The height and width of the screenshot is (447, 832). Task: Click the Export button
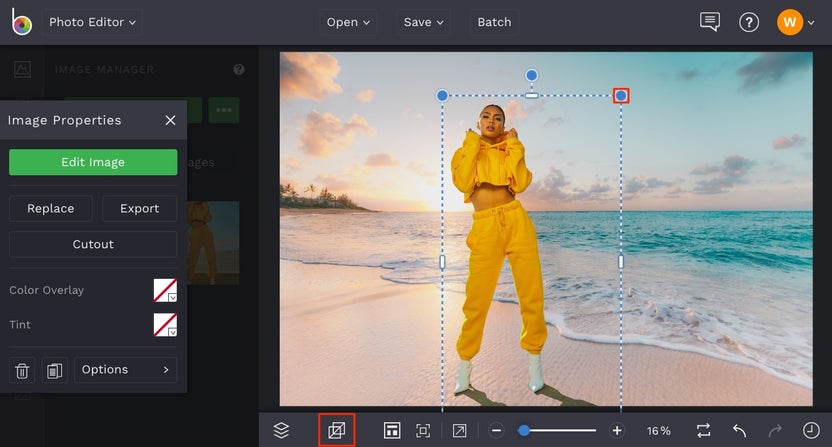[140, 209]
